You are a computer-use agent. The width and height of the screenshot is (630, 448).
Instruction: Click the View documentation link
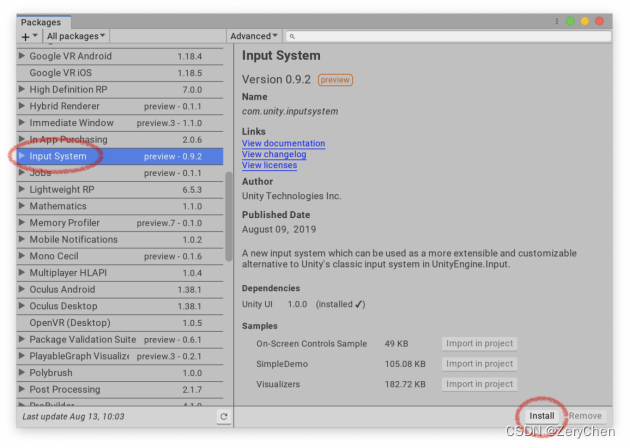click(x=283, y=143)
